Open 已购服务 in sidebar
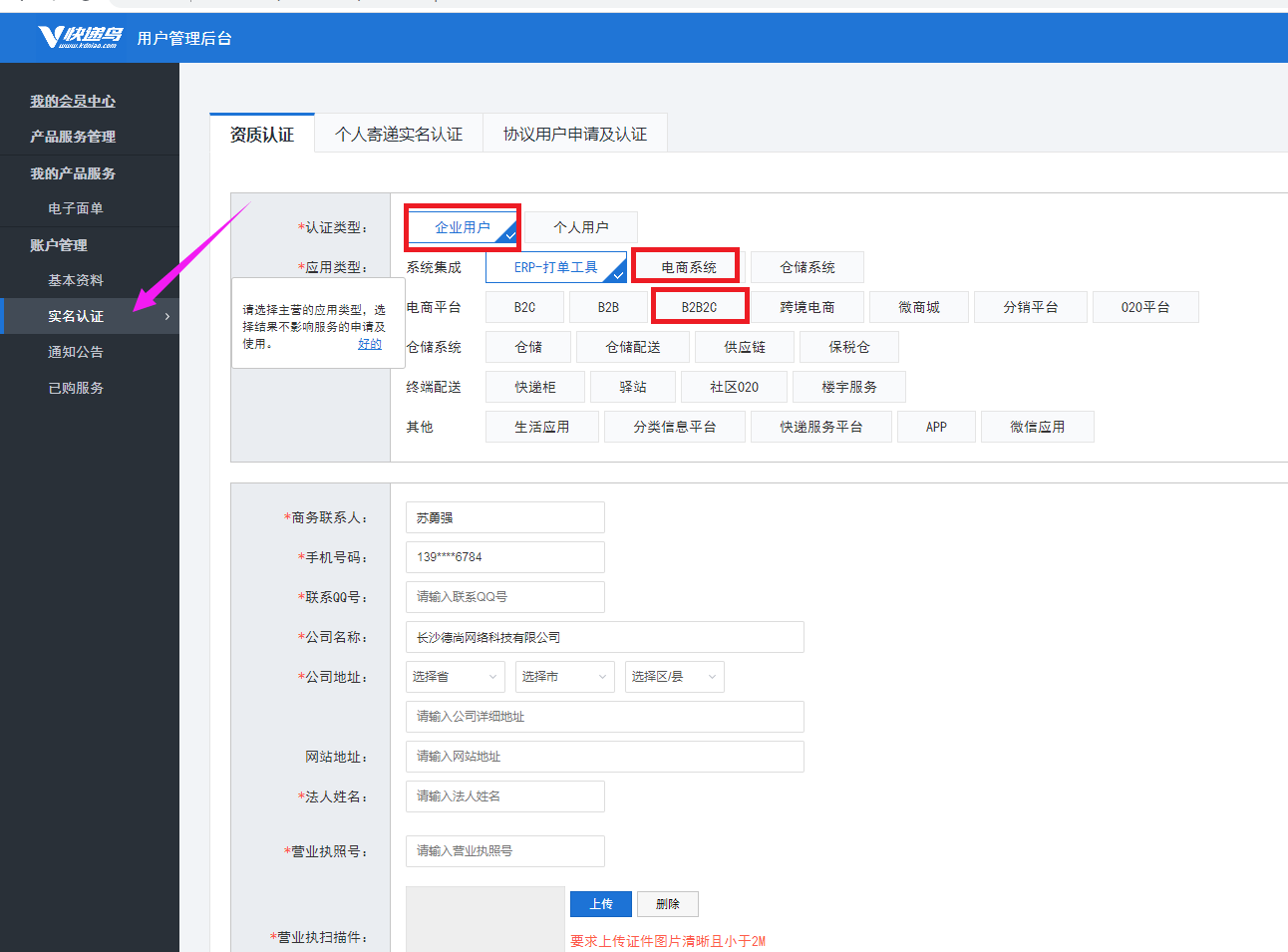The image size is (1288, 952). coord(76,388)
